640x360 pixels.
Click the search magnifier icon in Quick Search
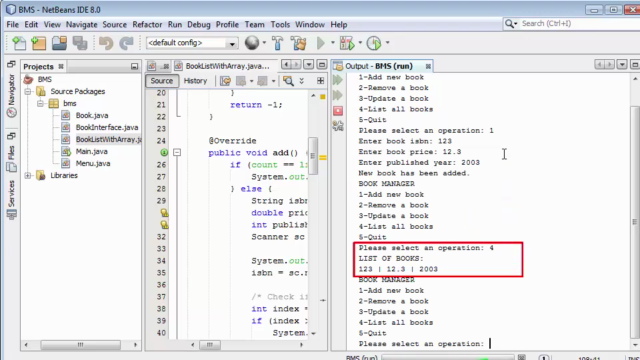tap(509, 24)
